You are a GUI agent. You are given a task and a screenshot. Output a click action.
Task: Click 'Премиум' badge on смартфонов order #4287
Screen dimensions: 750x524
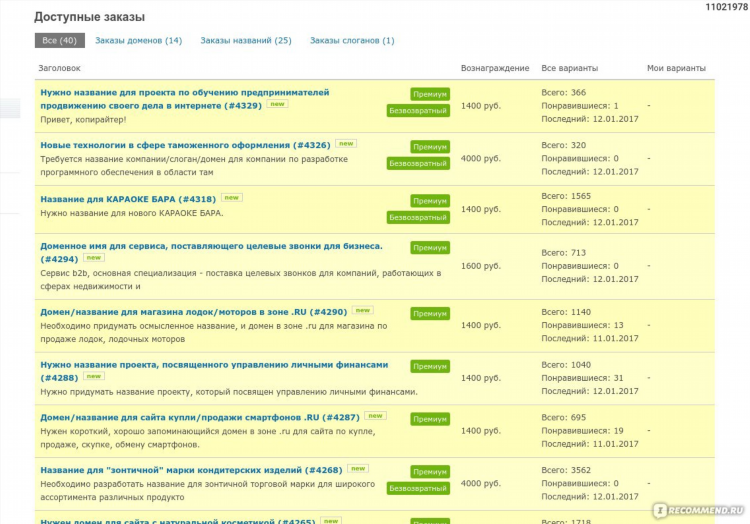click(430, 419)
